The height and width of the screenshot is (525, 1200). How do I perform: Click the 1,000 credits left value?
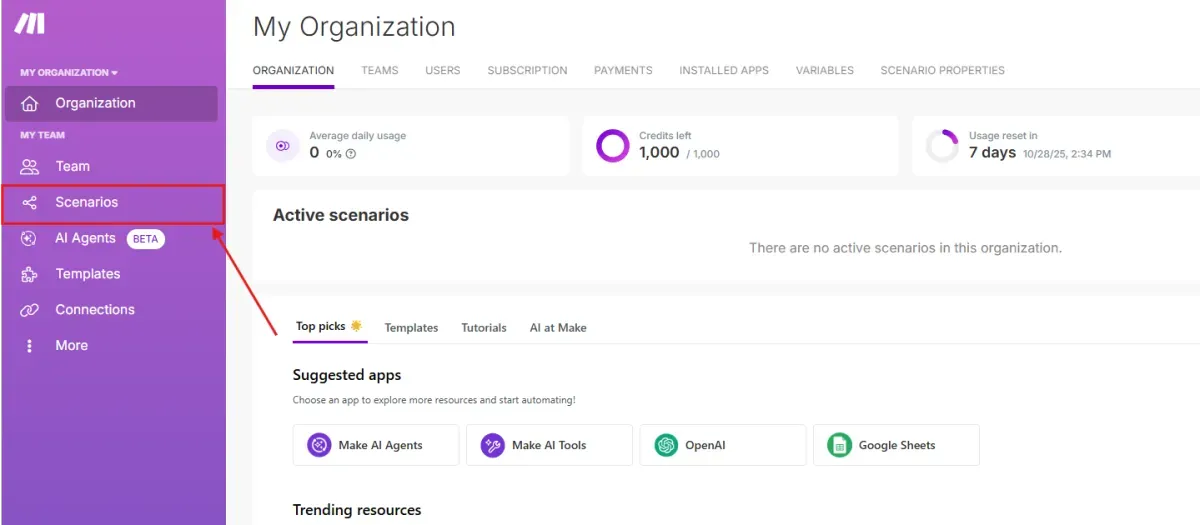(659, 153)
